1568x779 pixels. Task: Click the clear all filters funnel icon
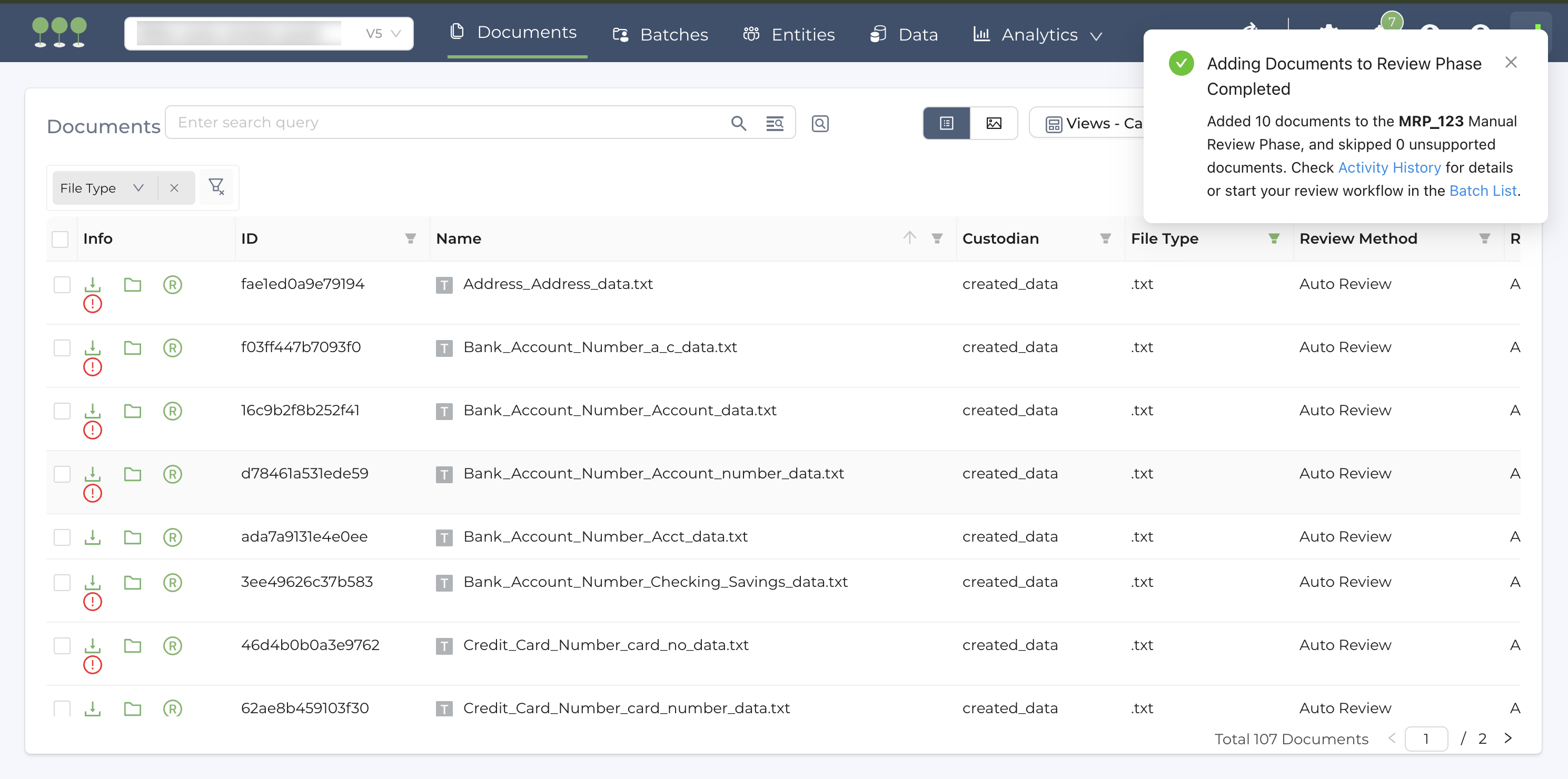pos(216,187)
